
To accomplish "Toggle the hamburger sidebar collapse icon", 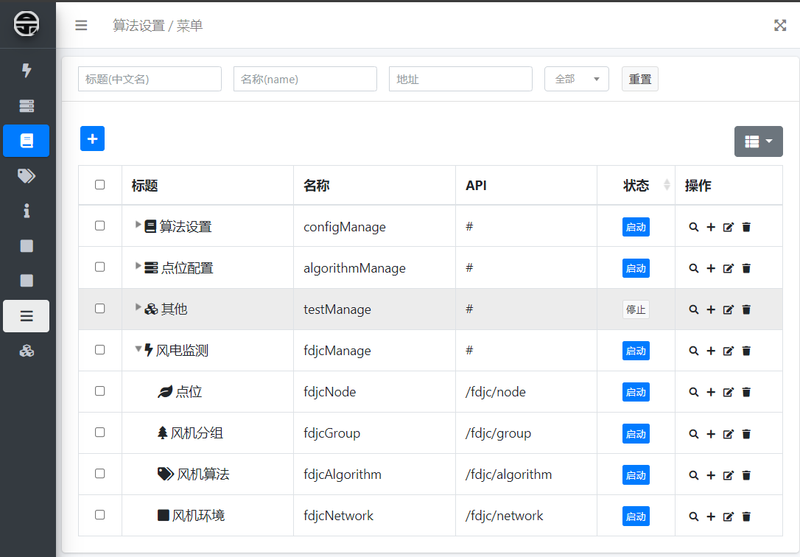I will [x=81, y=26].
